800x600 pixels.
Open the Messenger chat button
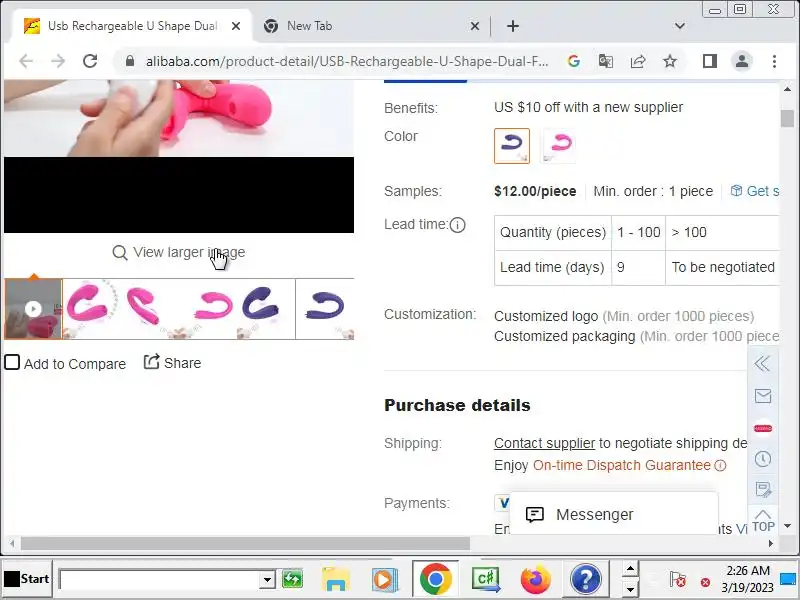point(614,514)
